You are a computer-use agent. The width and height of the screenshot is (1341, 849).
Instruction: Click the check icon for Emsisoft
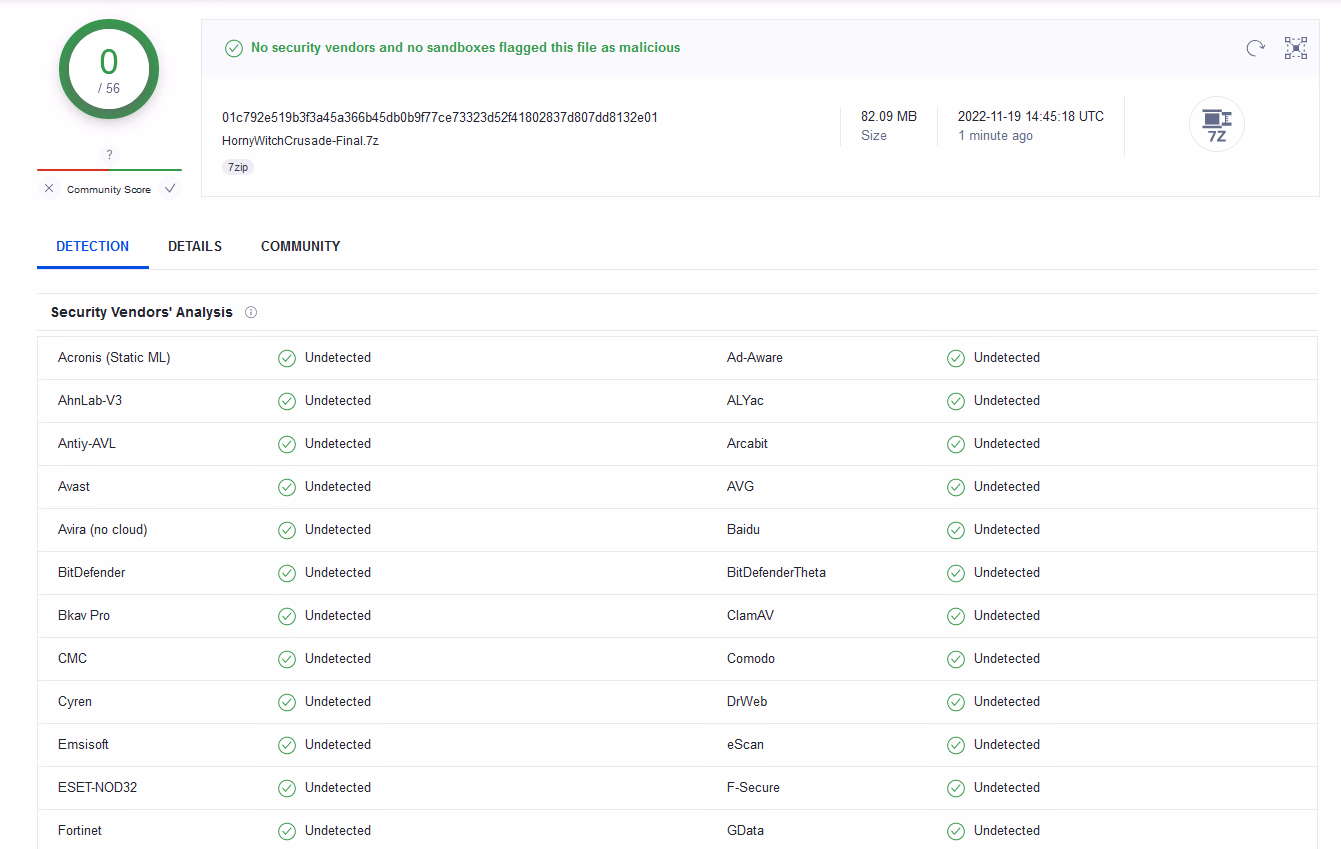click(x=287, y=745)
